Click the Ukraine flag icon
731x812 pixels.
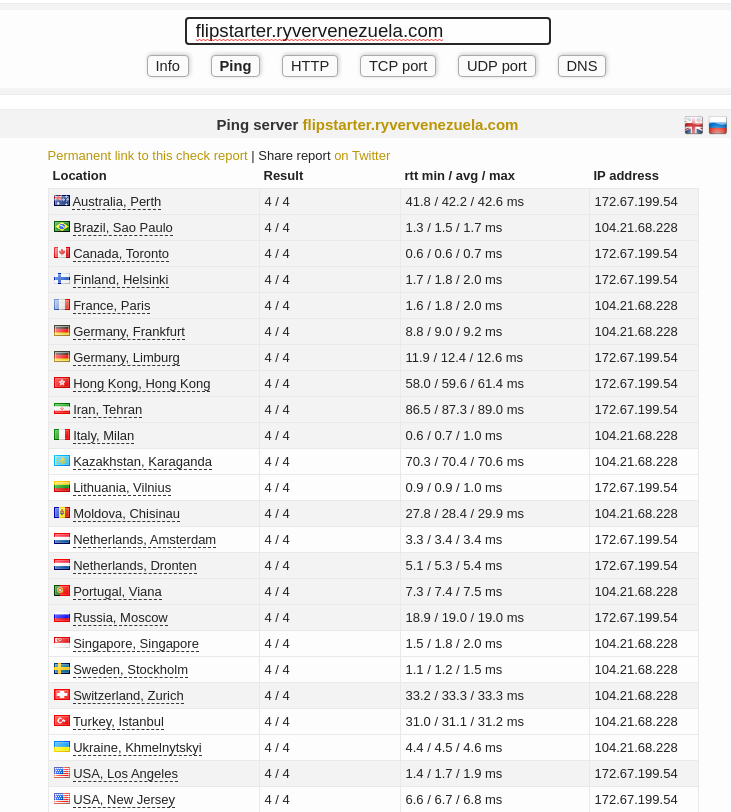tap(62, 746)
